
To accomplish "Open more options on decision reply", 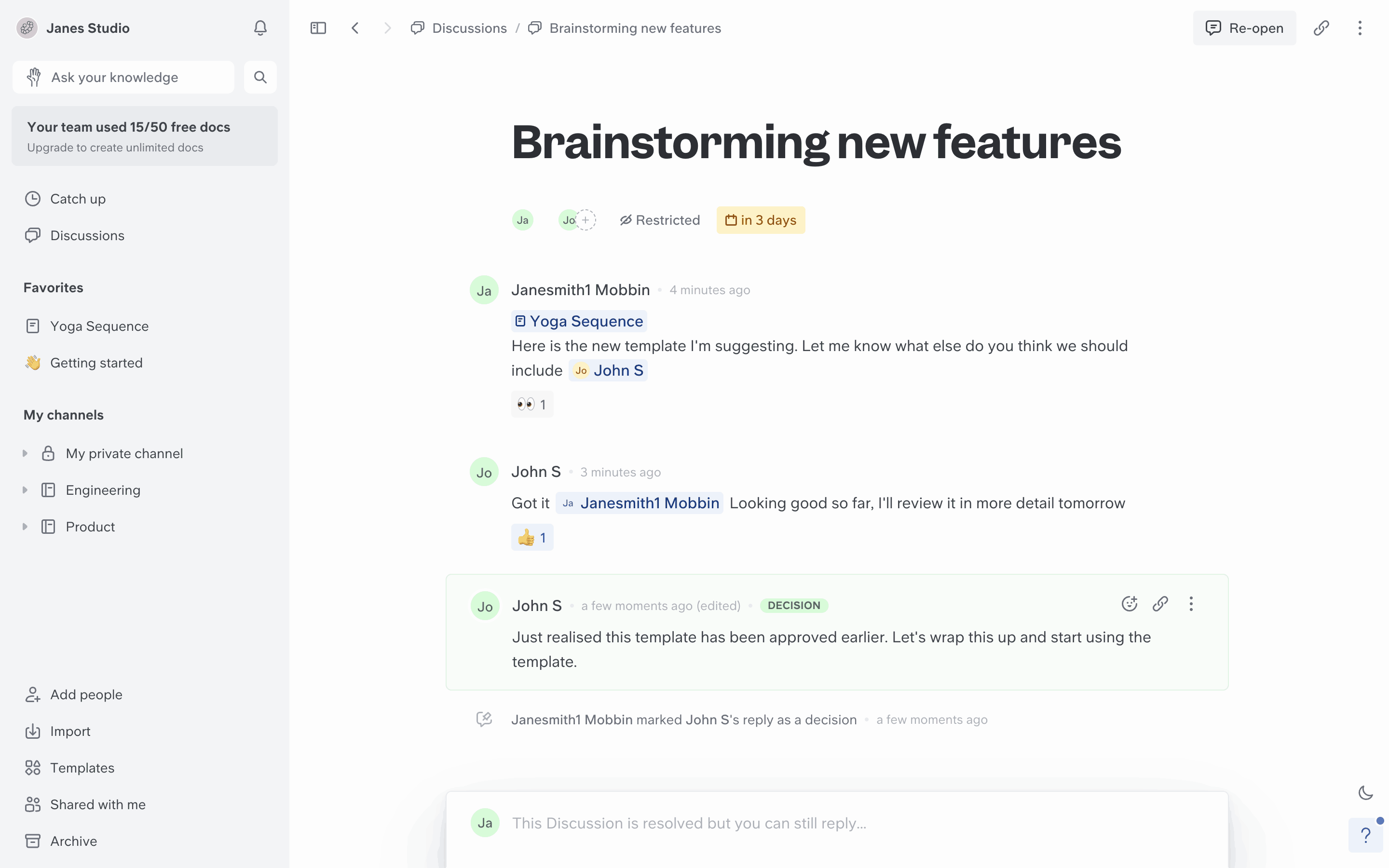I will pos(1191,604).
